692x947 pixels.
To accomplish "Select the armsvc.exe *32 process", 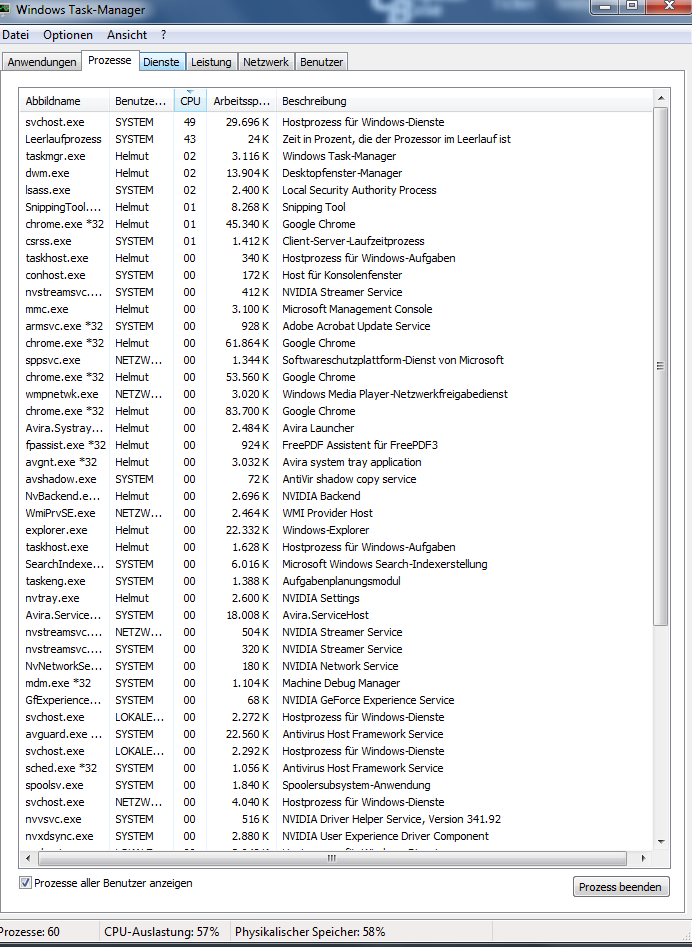I will pyautogui.click(x=336, y=326).
